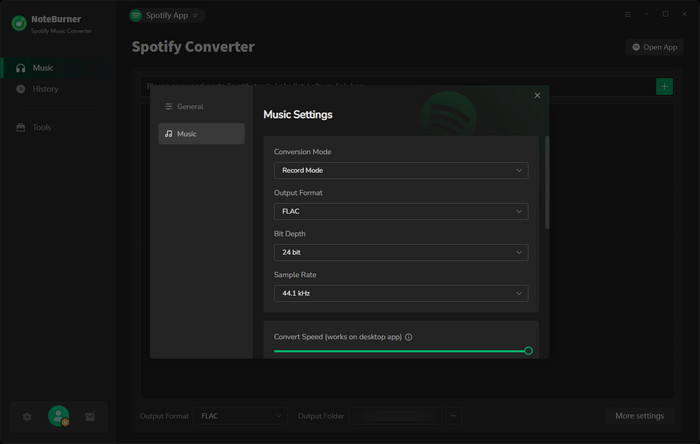Click the Convert Speed slider handle
The width and height of the screenshot is (700, 444).
pyautogui.click(x=528, y=351)
